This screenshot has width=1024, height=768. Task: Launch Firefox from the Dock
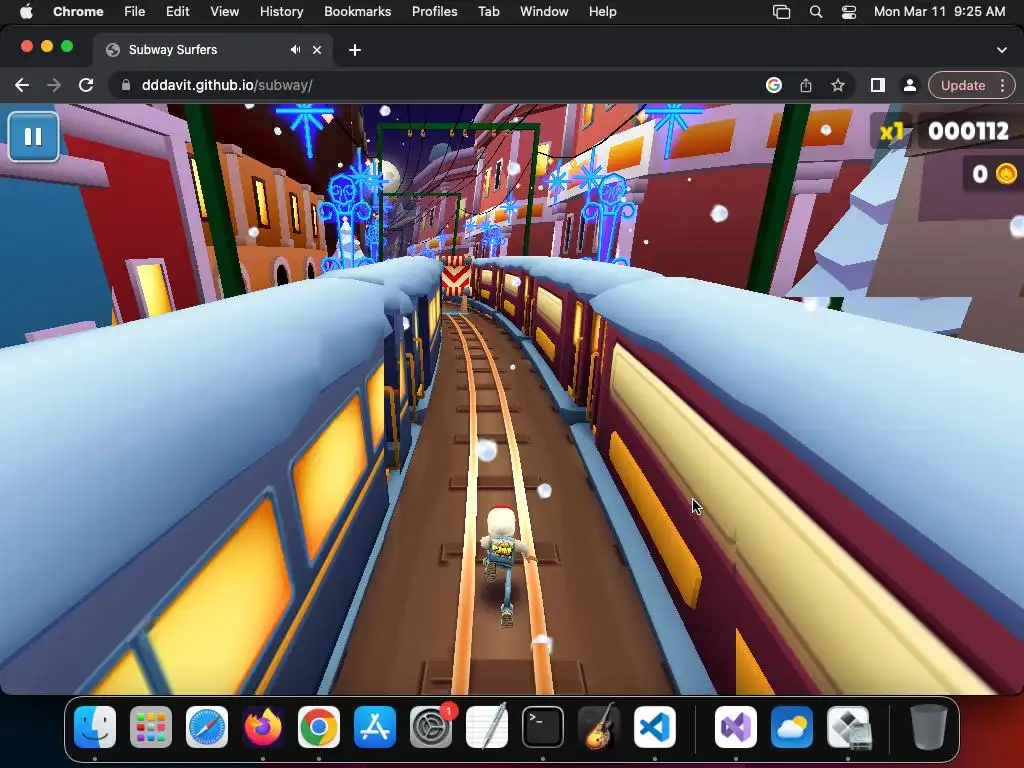click(263, 727)
